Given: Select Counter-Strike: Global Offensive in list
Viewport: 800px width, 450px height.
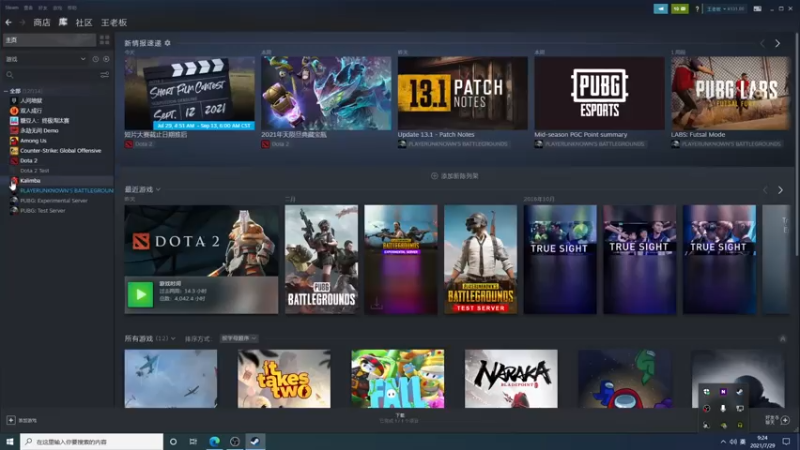Looking at the screenshot, I should tap(60, 151).
